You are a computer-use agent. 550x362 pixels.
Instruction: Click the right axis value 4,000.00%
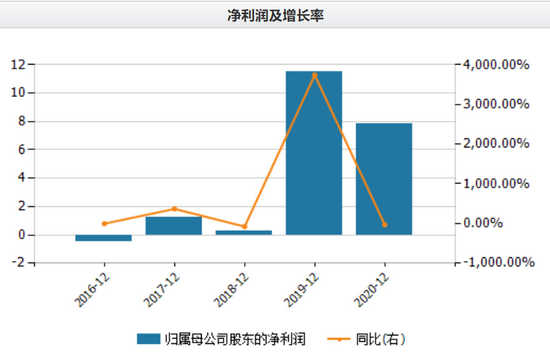[x=496, y=65]
